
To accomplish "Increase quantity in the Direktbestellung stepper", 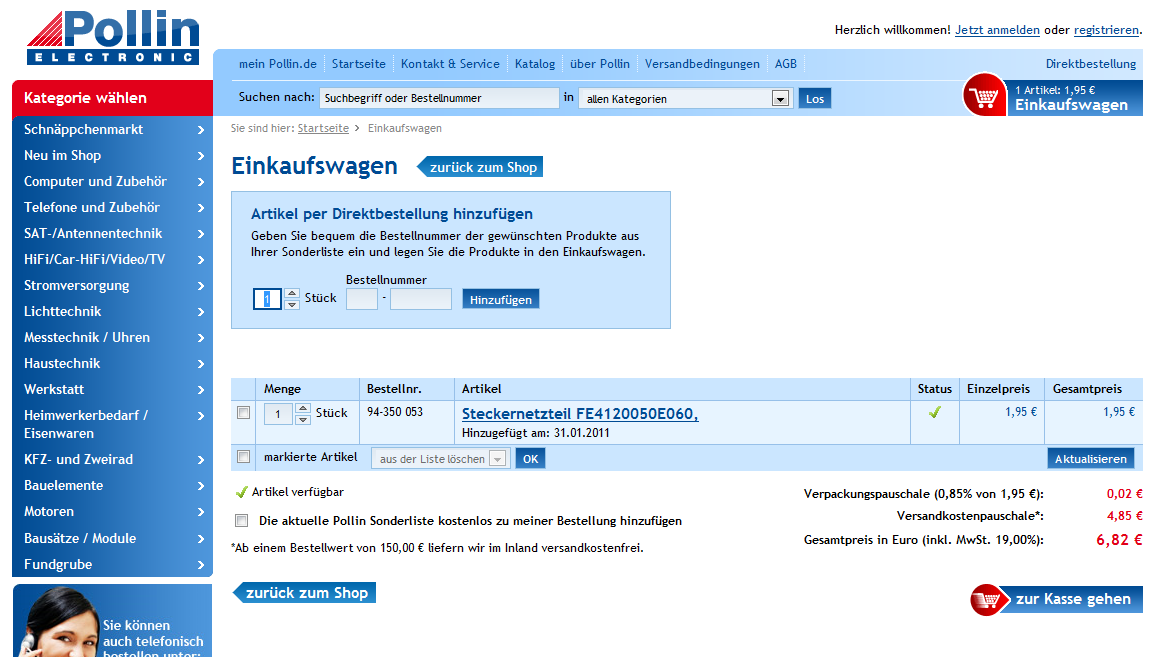I will coord(292,293).
